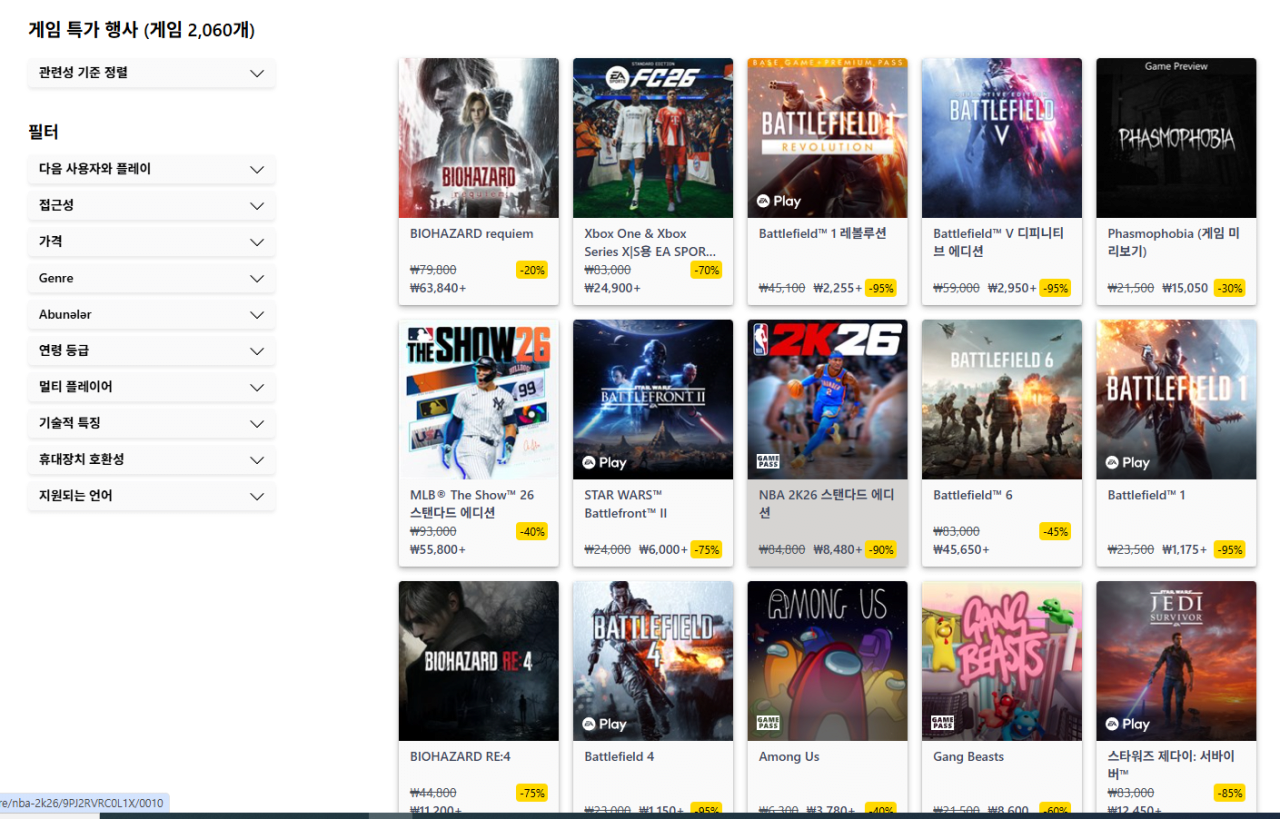Click the Game Pass badge on Among Us cover

(768, 723)
